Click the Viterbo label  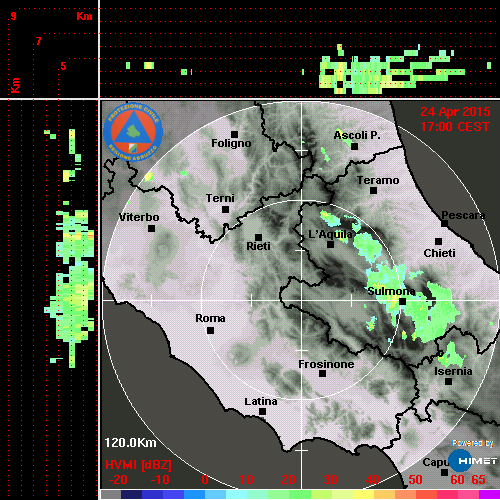[139, 217]
